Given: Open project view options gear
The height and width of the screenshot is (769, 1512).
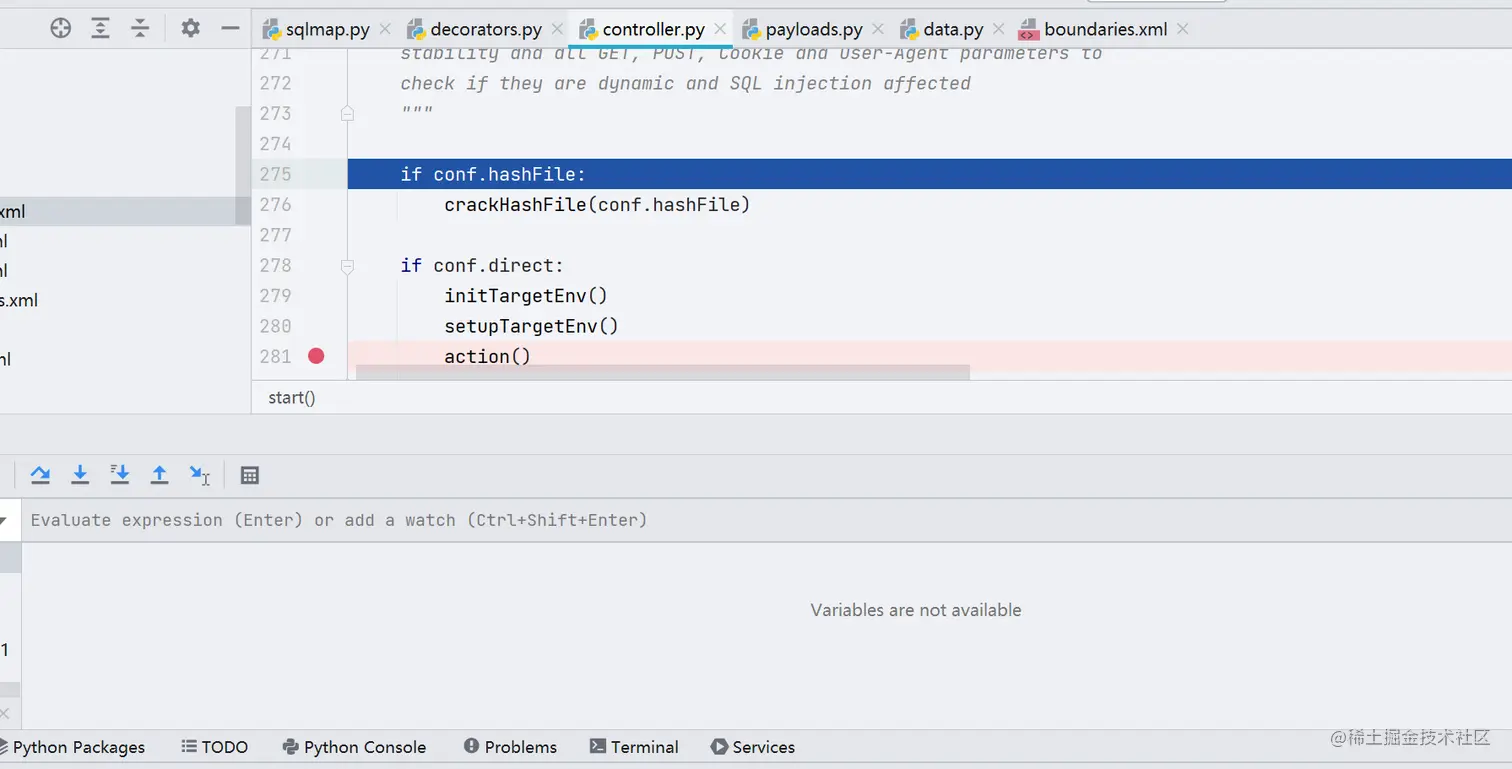Looking at the screenshot, I should coord(190,28).
